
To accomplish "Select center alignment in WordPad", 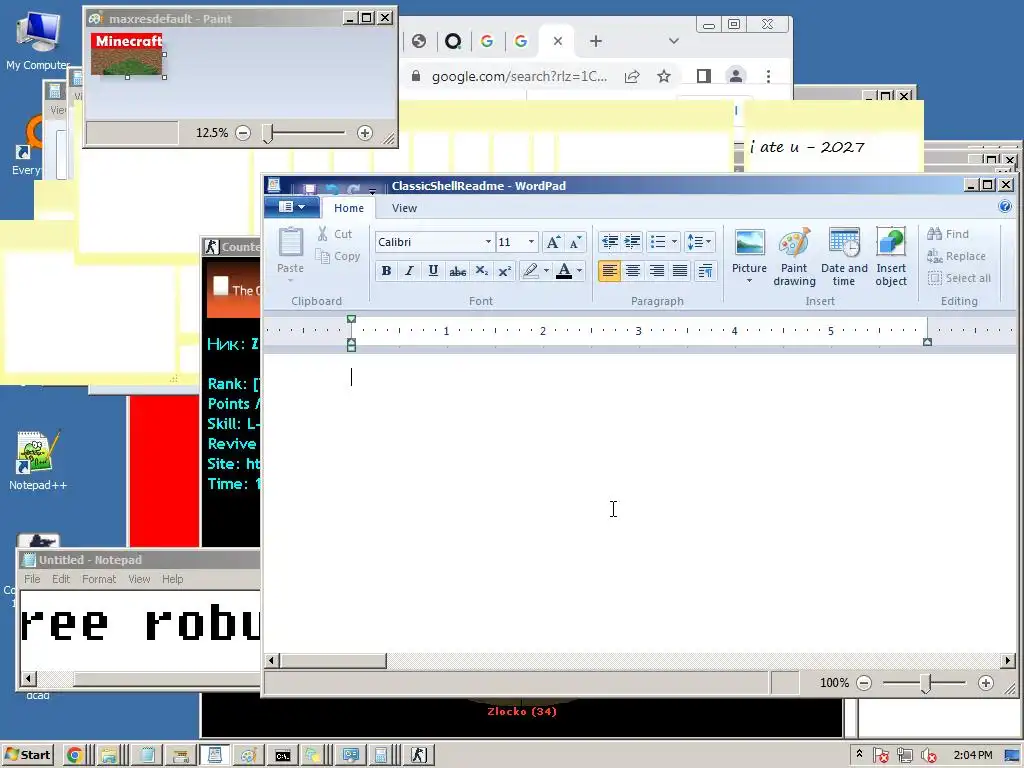I will point(633,271).
